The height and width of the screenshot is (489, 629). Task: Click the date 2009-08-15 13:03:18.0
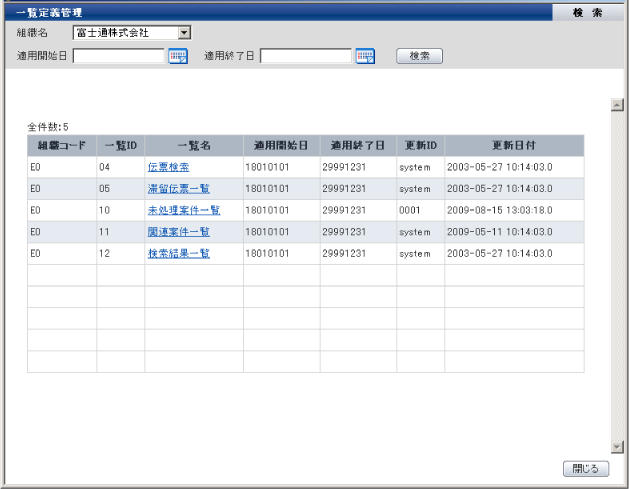[x=500, y=211]
